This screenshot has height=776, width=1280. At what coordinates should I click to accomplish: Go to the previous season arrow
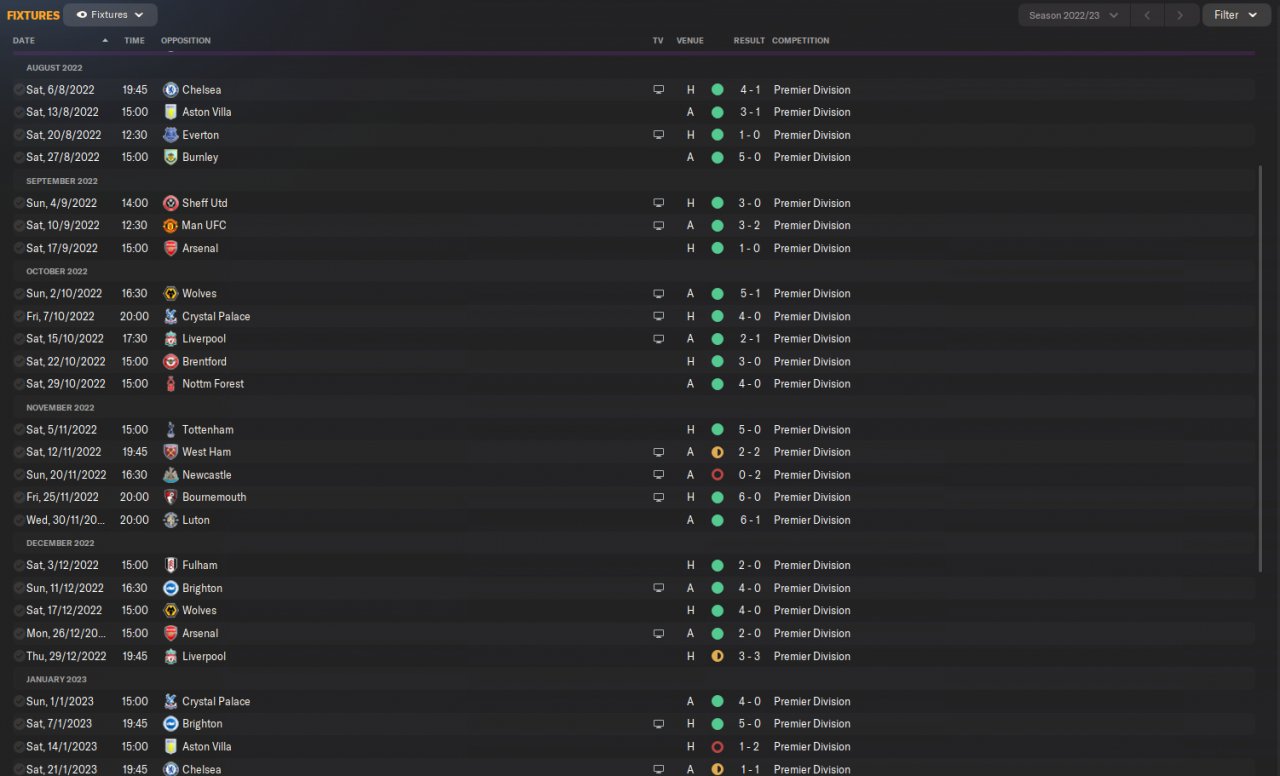(1148, 15)
